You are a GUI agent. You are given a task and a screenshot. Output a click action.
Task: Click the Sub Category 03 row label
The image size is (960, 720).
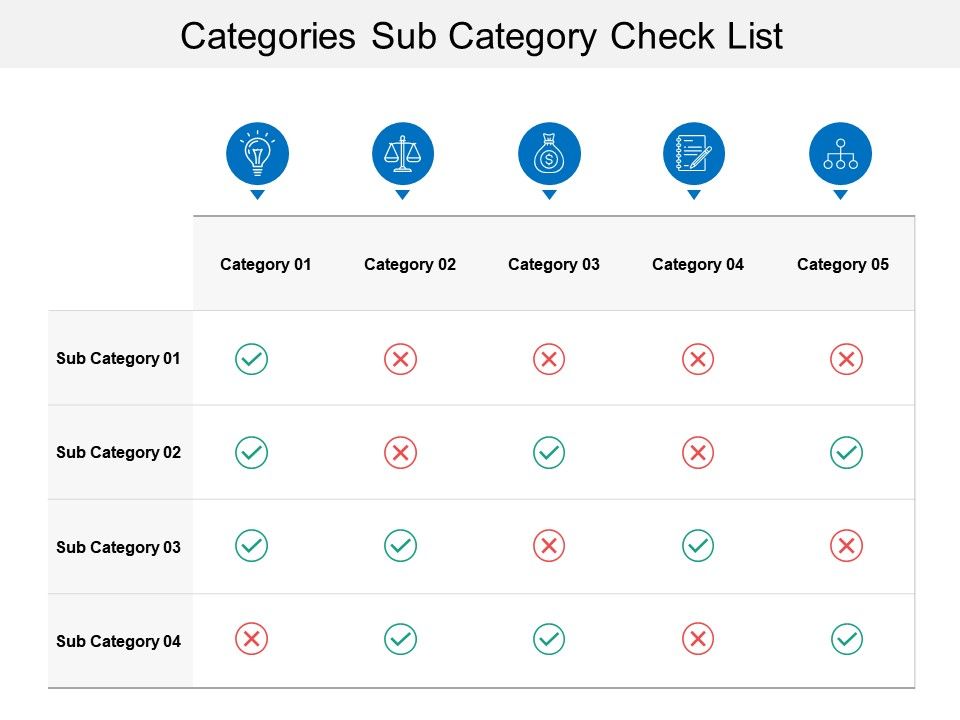point(118,547)
